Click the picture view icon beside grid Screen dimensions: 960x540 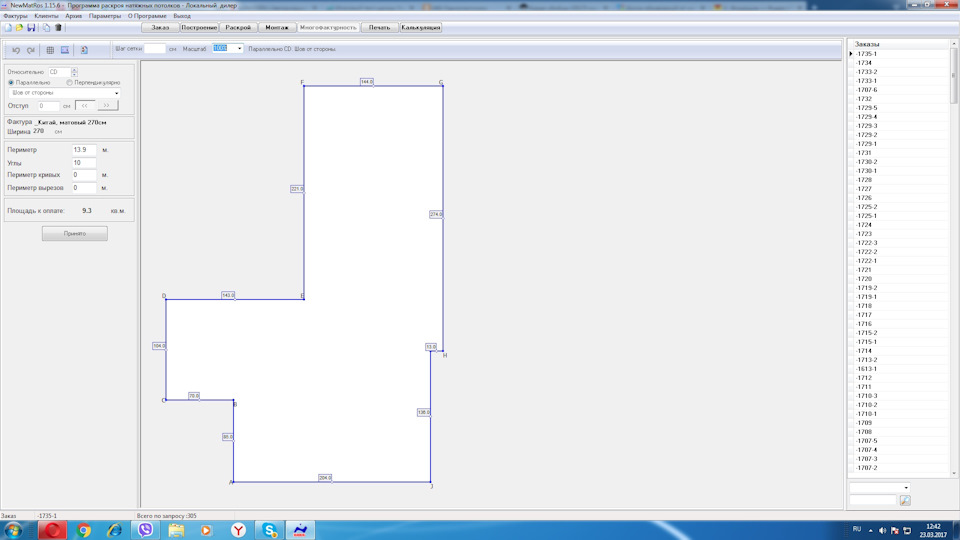click(65, 50)
